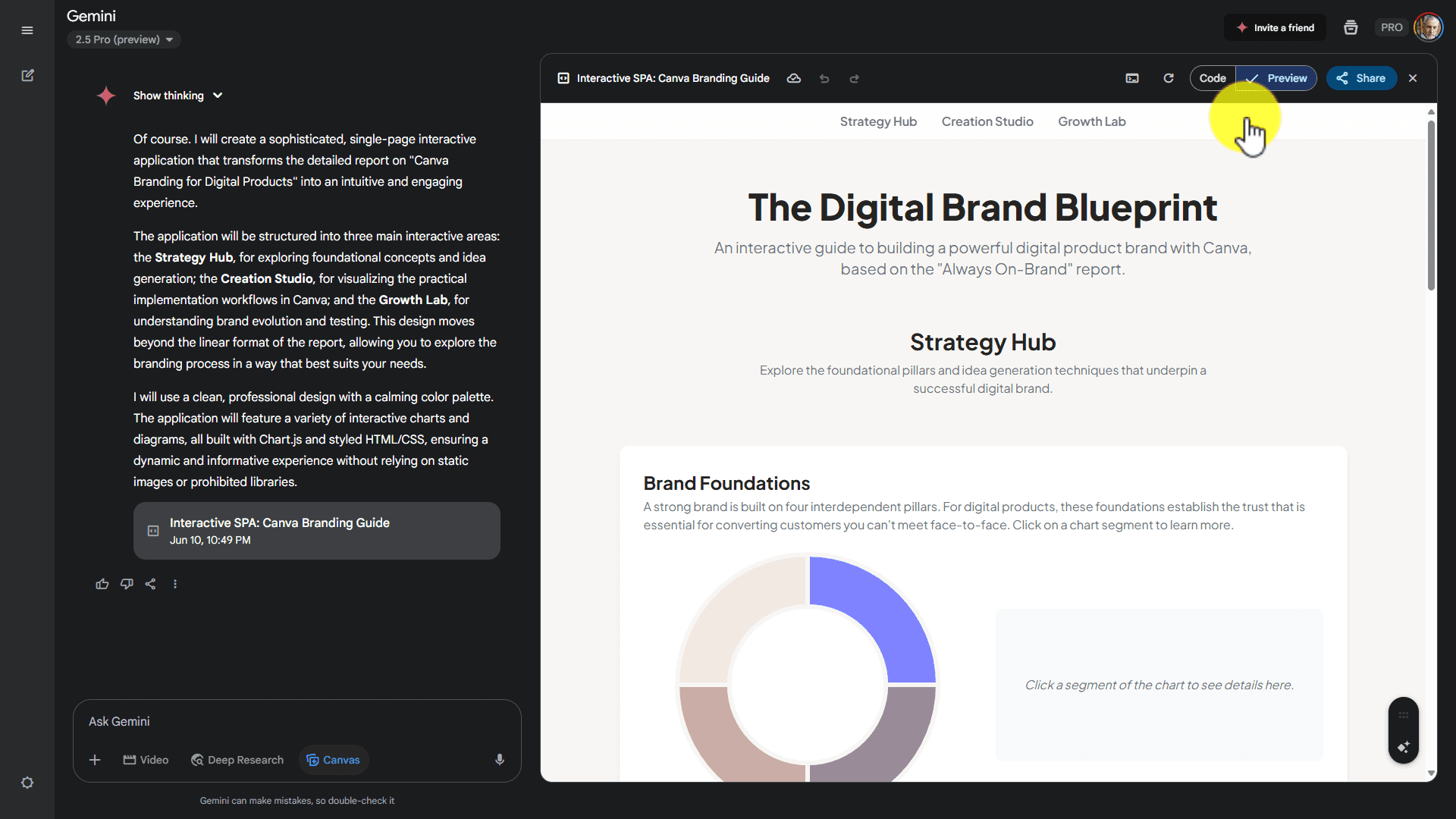Toggle the Canvas tool chip
Image resolution: width=1456 pixels, height=819 pixels.
(x=334, y=760)
